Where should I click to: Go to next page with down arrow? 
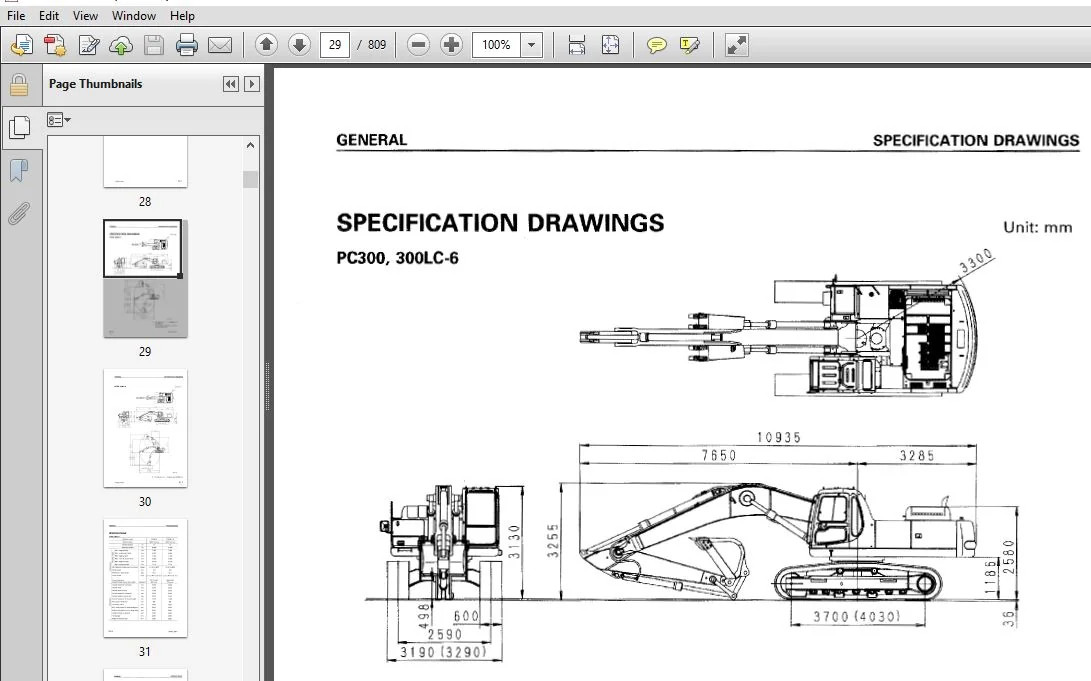tap(299, 45)
